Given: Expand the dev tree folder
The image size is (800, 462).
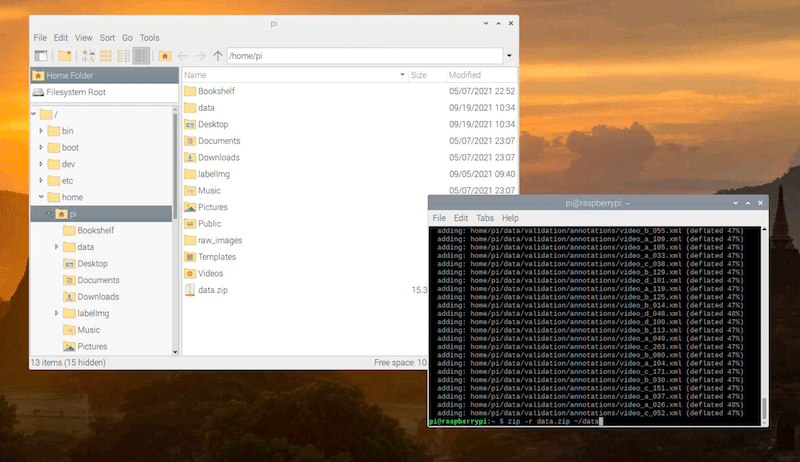Looking at the screenshot, I should 41,164.
